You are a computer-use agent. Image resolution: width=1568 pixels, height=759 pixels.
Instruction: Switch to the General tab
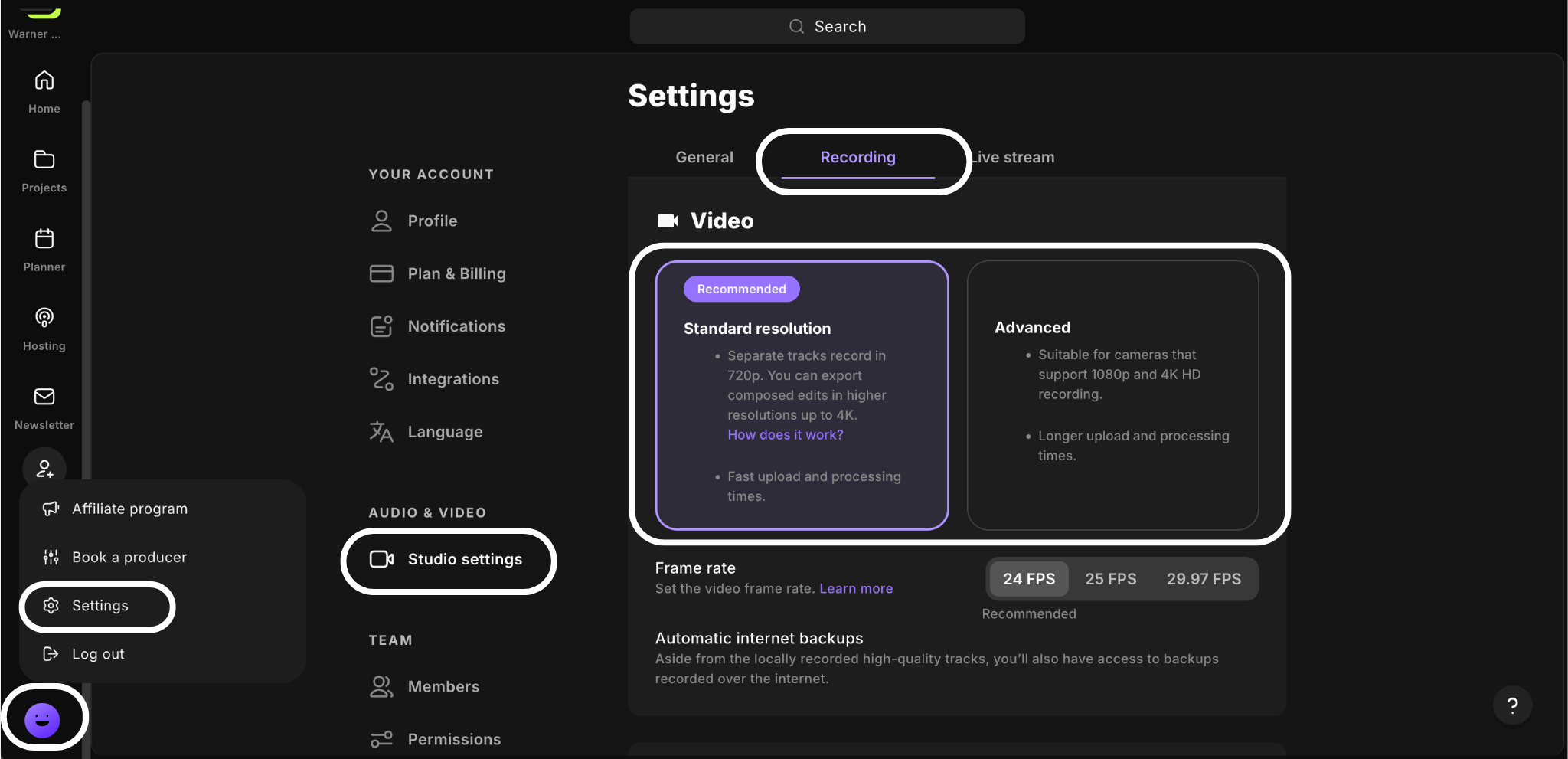704,157
